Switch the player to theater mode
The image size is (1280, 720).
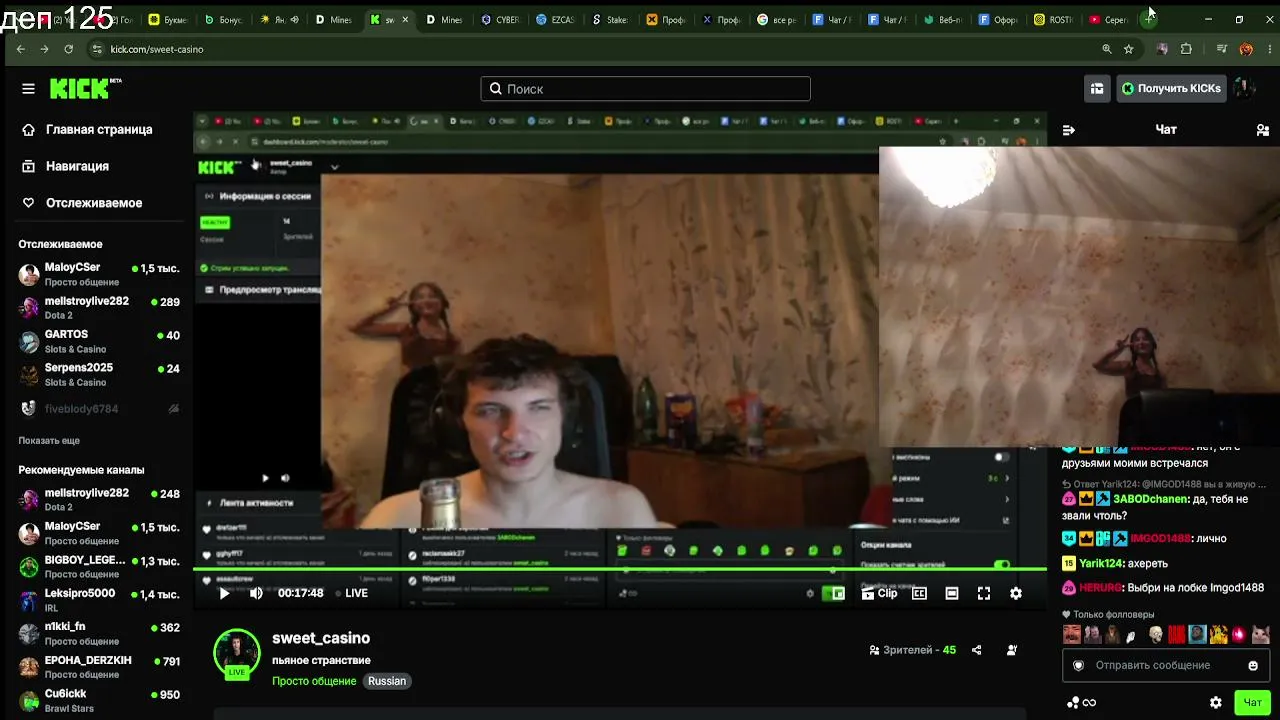pyautogui.click(x=952, y=593)
